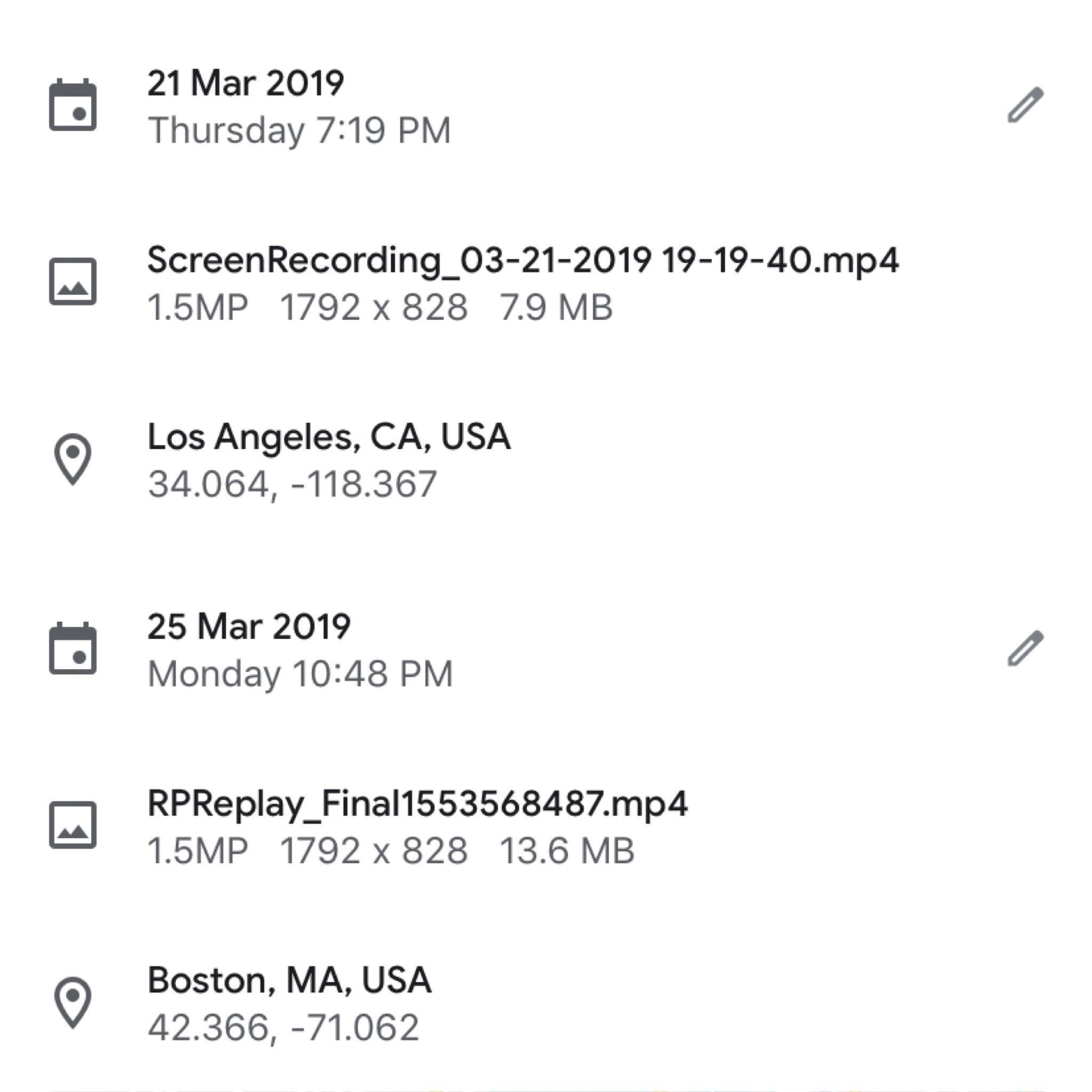
Task: Click the image icon beside ScreenRecording file
Action: coord(73,282)
